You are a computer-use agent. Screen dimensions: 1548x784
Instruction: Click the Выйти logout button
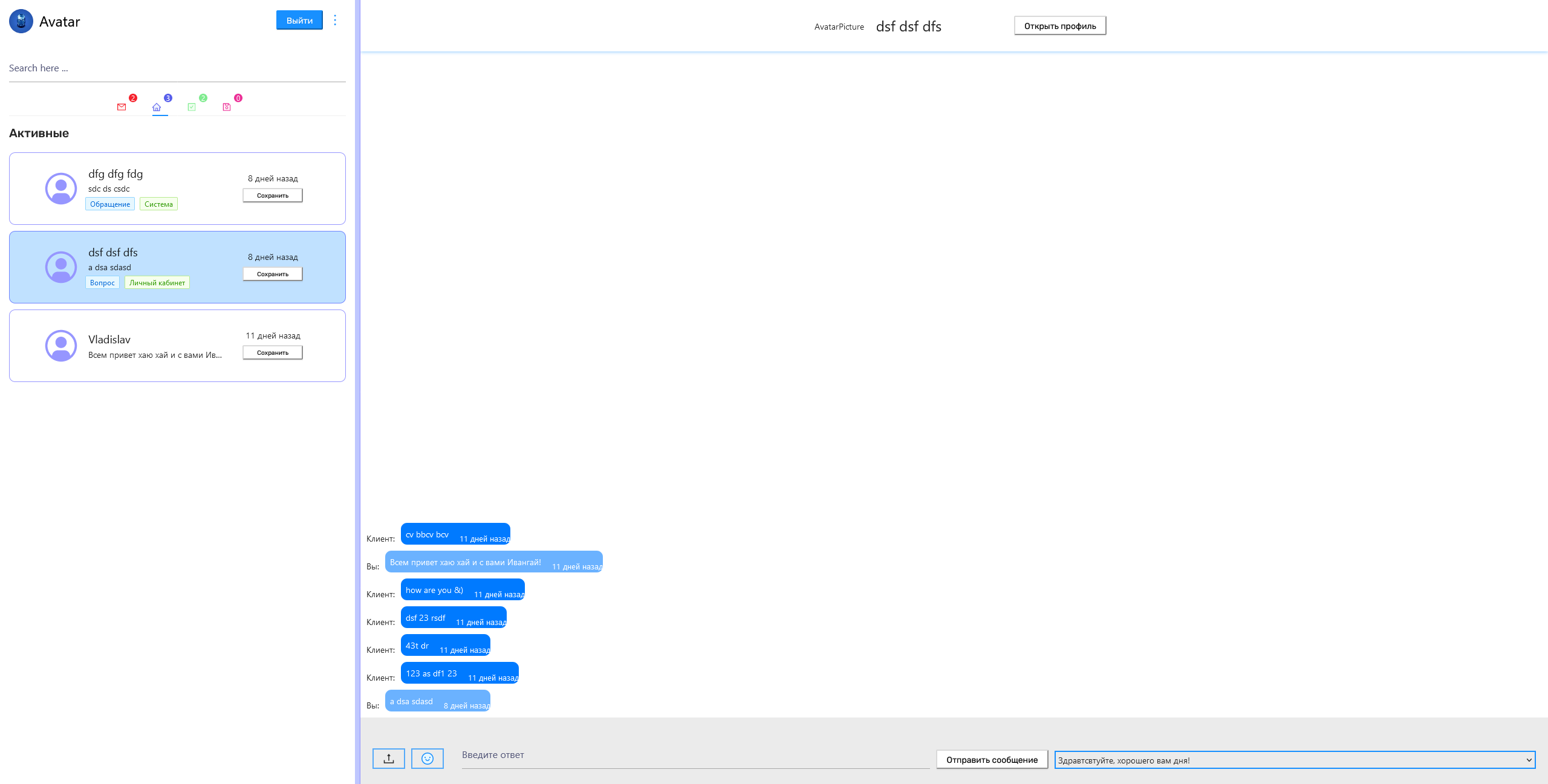click(299, 20)
